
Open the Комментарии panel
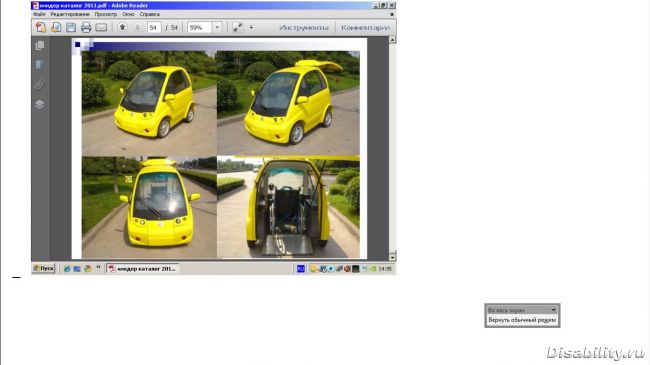click(365, 27)
